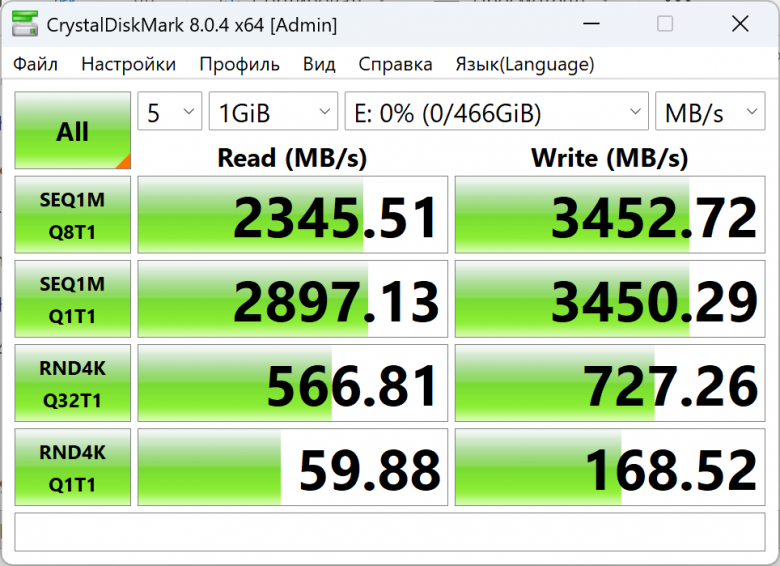The image size is (780, 566).
Task: Minimize the CrystalDiskMark window
Action: [x=591, y=23]
